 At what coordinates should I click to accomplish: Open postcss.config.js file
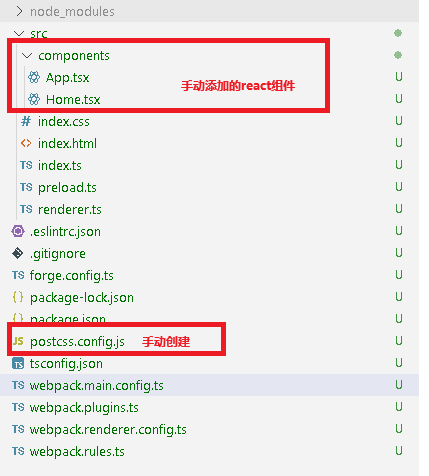[77, 342]
